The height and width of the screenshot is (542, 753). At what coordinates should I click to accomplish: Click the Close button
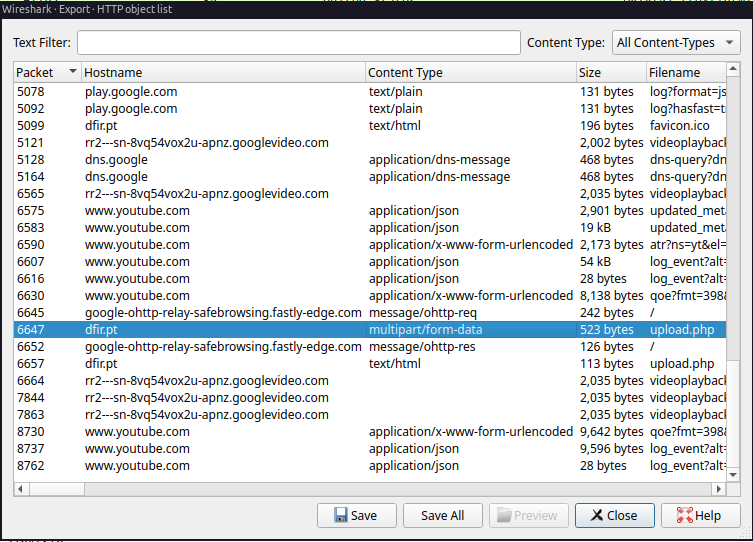615,516
